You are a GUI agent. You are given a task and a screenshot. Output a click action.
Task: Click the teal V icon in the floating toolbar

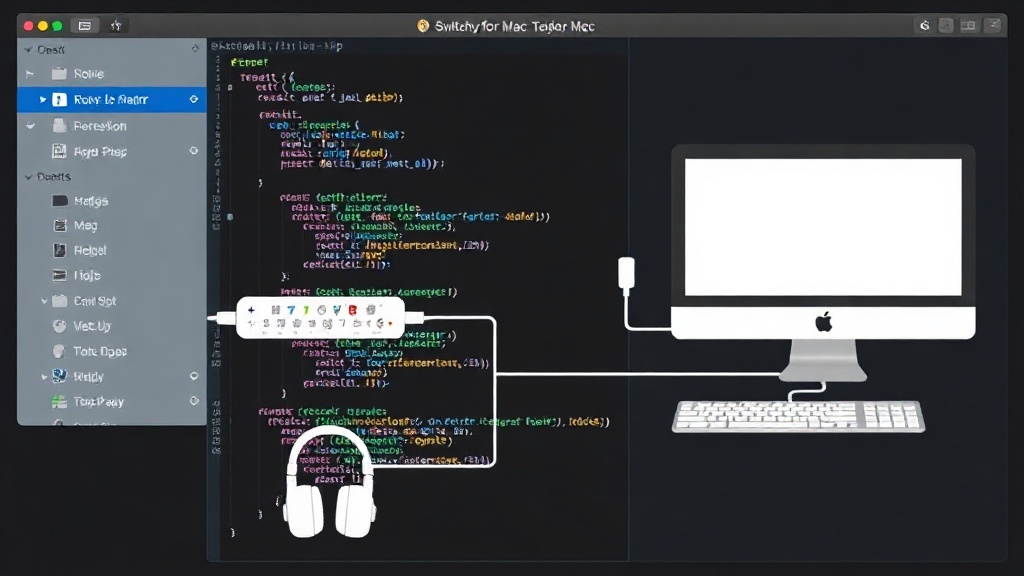coord(336,310)
